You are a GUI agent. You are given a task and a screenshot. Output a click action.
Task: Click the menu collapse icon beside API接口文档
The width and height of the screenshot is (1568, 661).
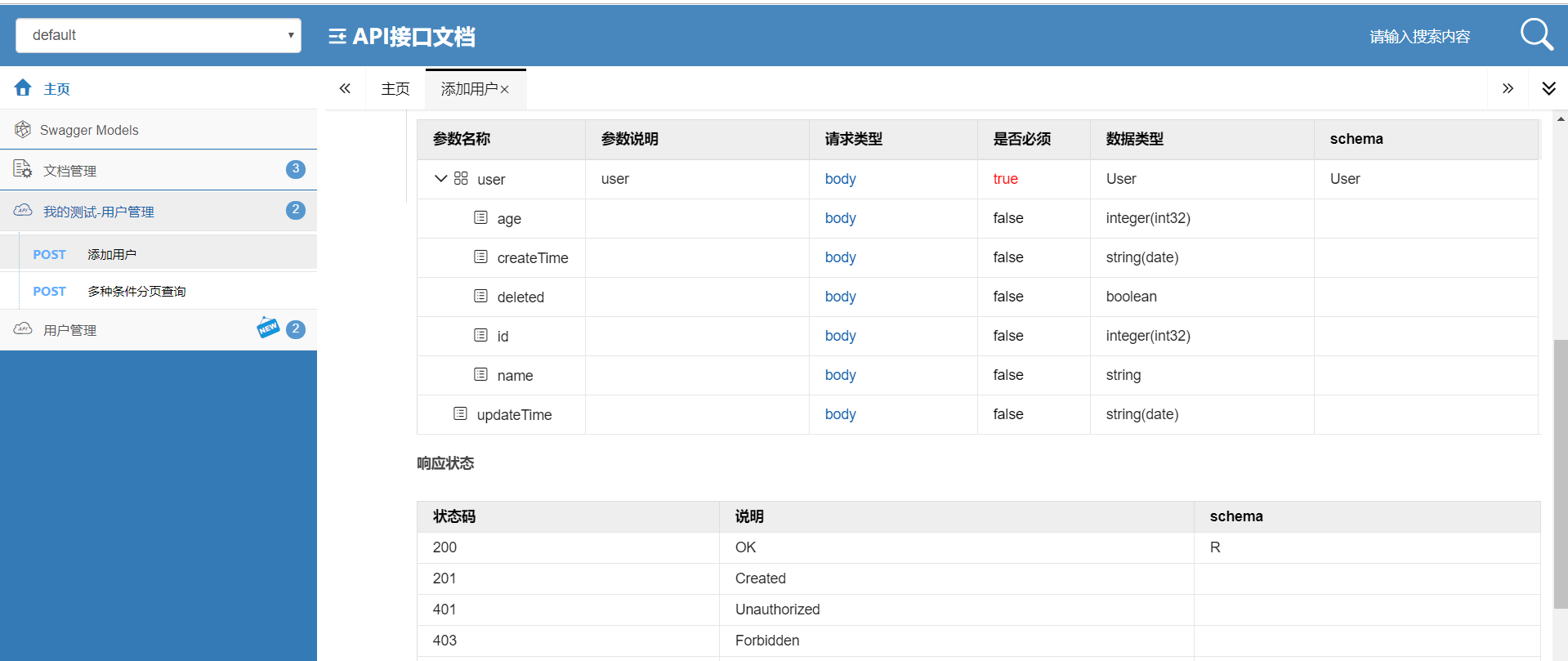click(337, 36)
